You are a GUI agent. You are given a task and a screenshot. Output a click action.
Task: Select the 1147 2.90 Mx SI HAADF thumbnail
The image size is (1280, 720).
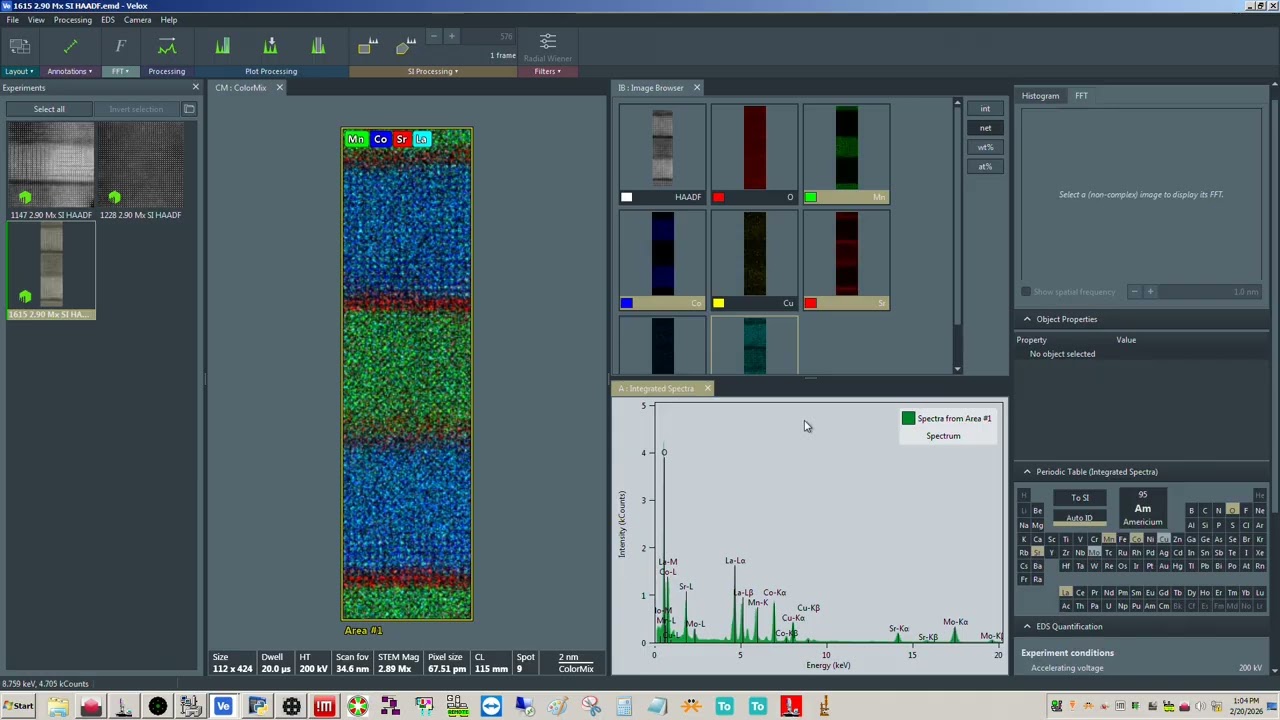tap(51, 165)
